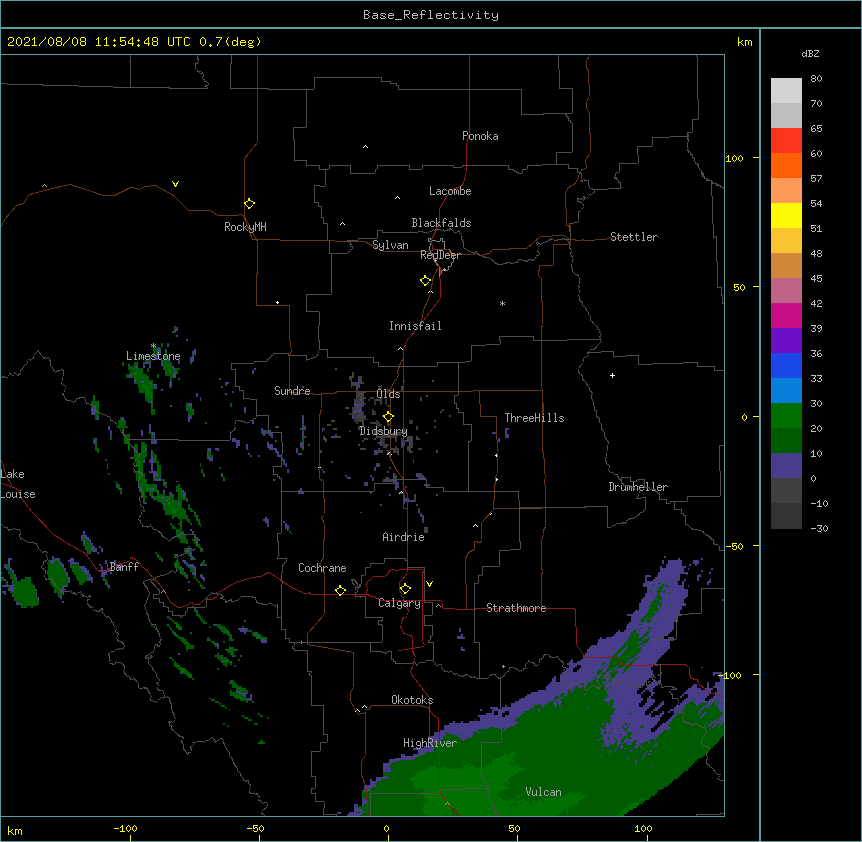The image size is (862, 842).
Task: Click the Ponoka city label
Action: tap(480, 136)
